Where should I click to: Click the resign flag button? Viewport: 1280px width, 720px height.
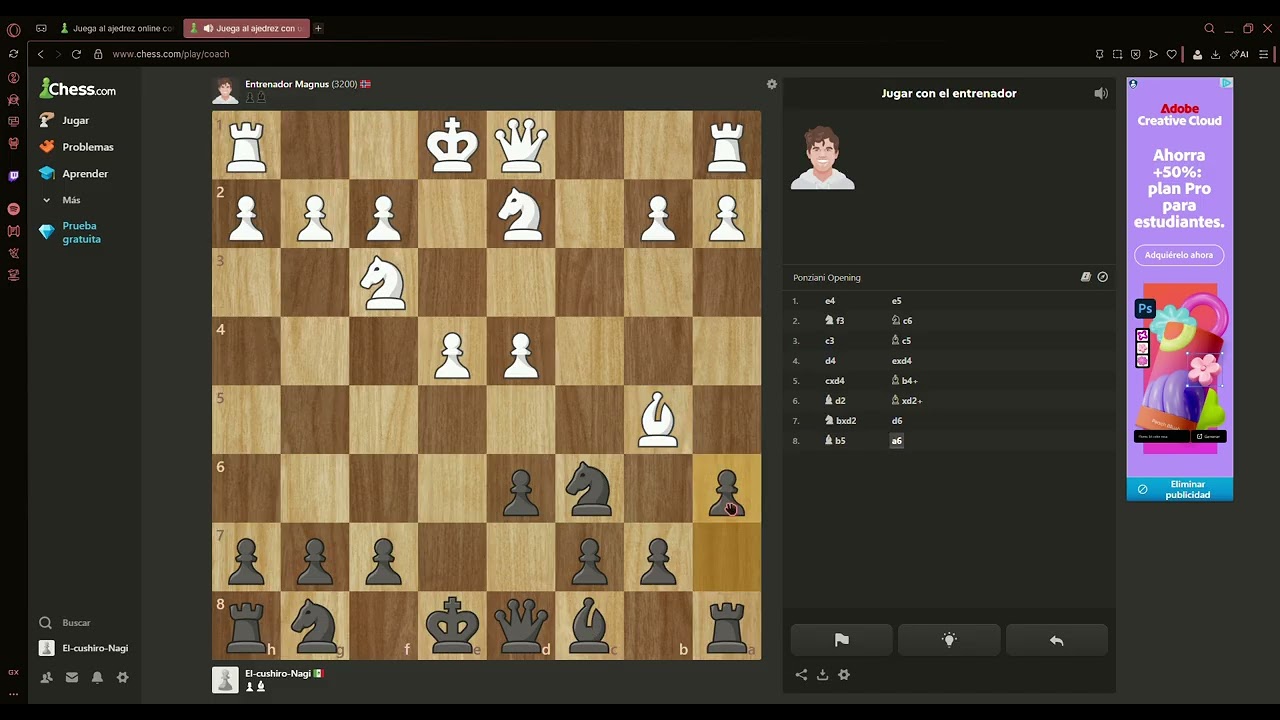[x=841, y=640]
